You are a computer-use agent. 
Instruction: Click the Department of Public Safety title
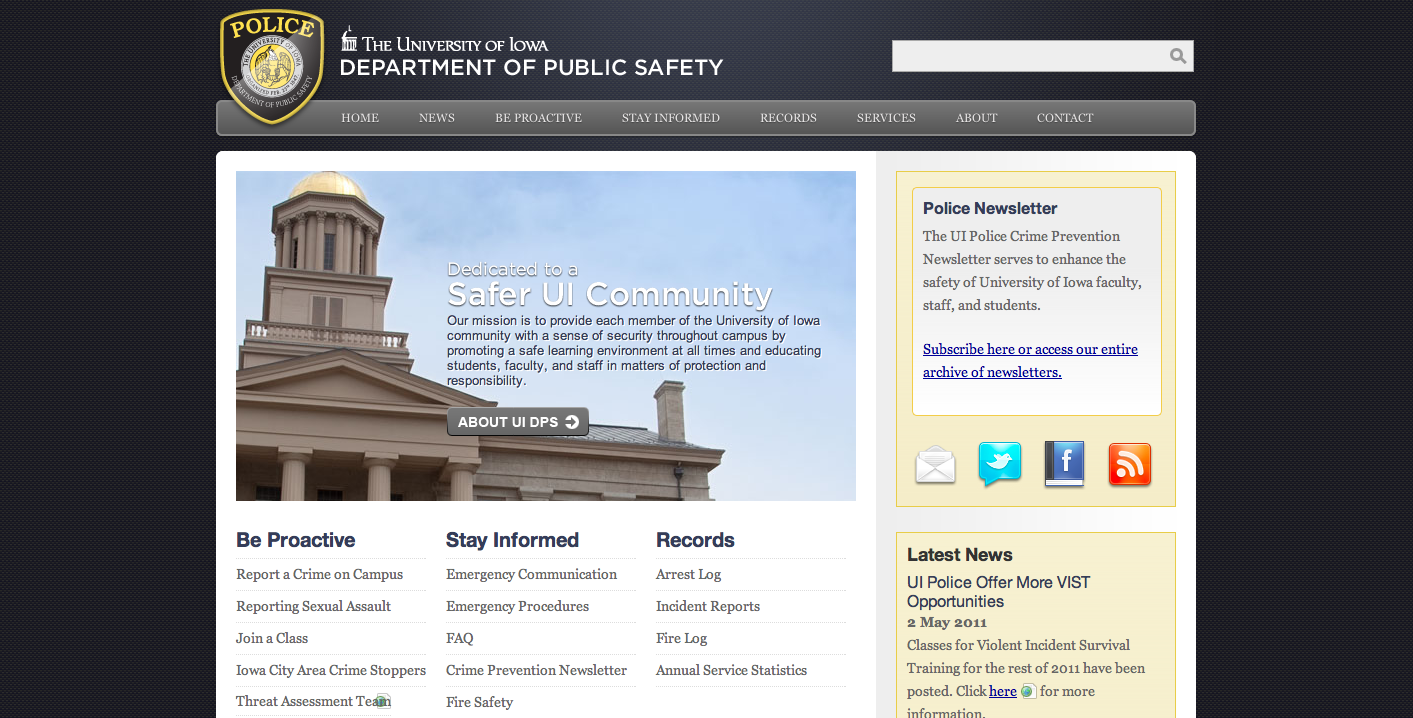click(x=531, y=68)
